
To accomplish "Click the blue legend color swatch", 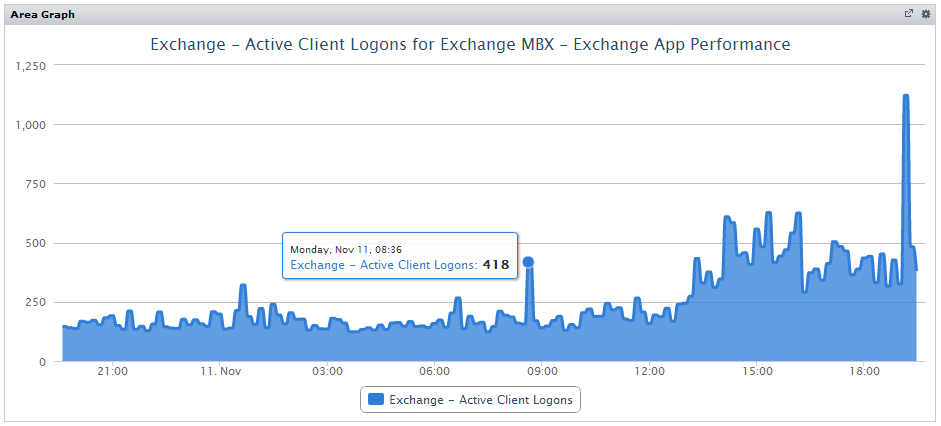I will [376, 400].
